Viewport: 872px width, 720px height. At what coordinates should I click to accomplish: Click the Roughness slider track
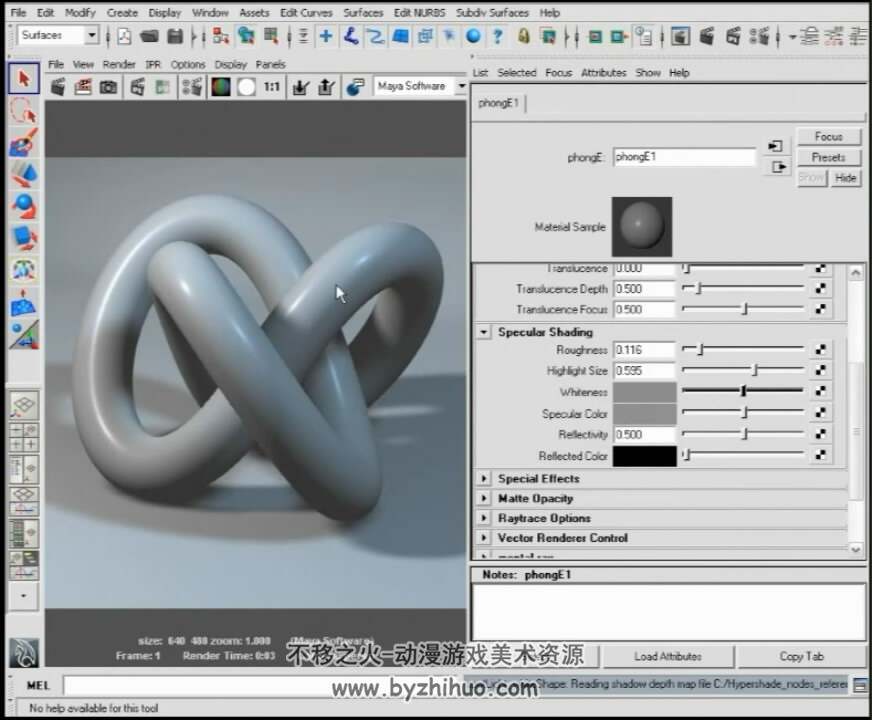[743, 349]
